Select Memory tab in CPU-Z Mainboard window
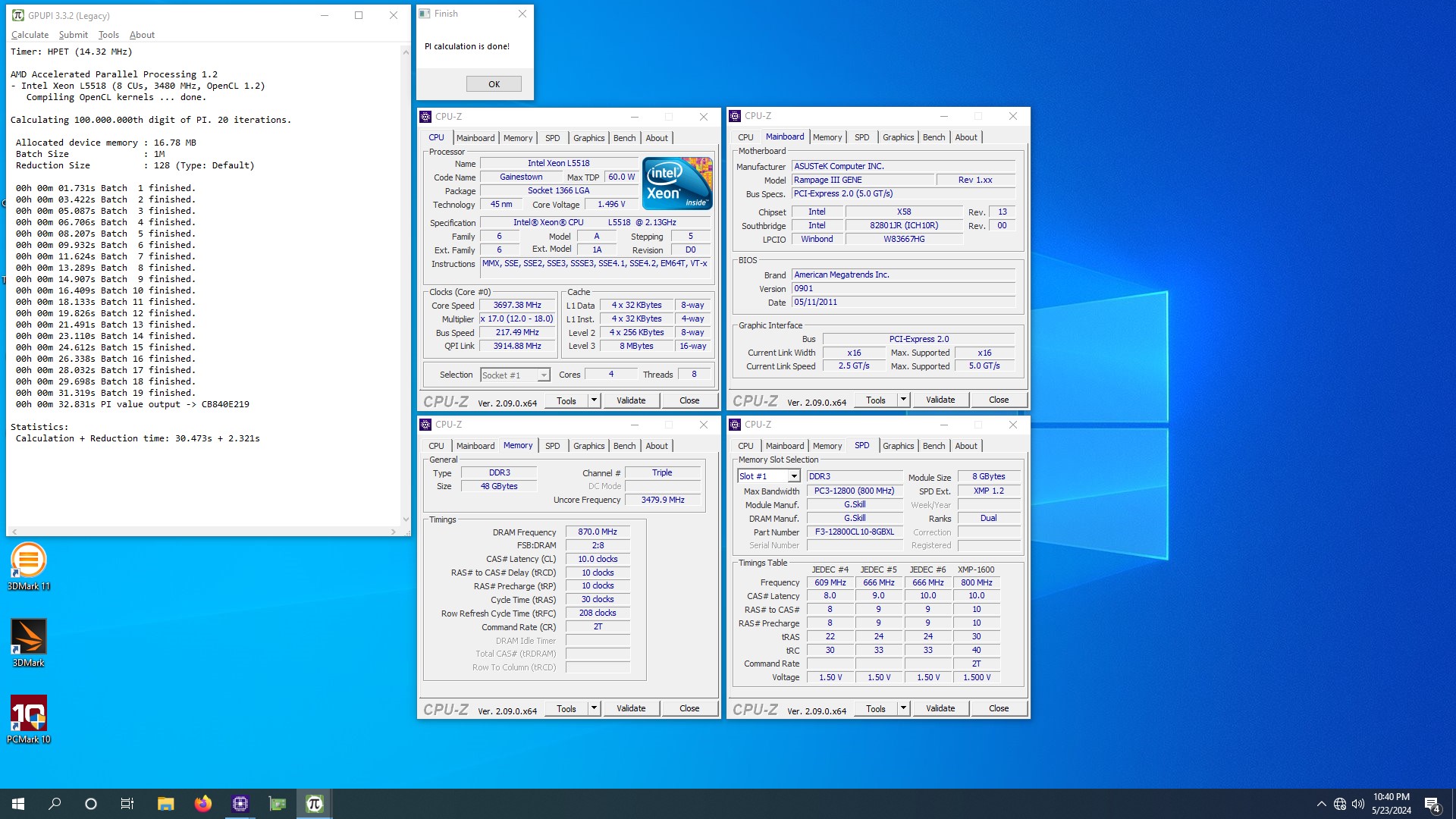1456x819 pixels. click(827, 137)
